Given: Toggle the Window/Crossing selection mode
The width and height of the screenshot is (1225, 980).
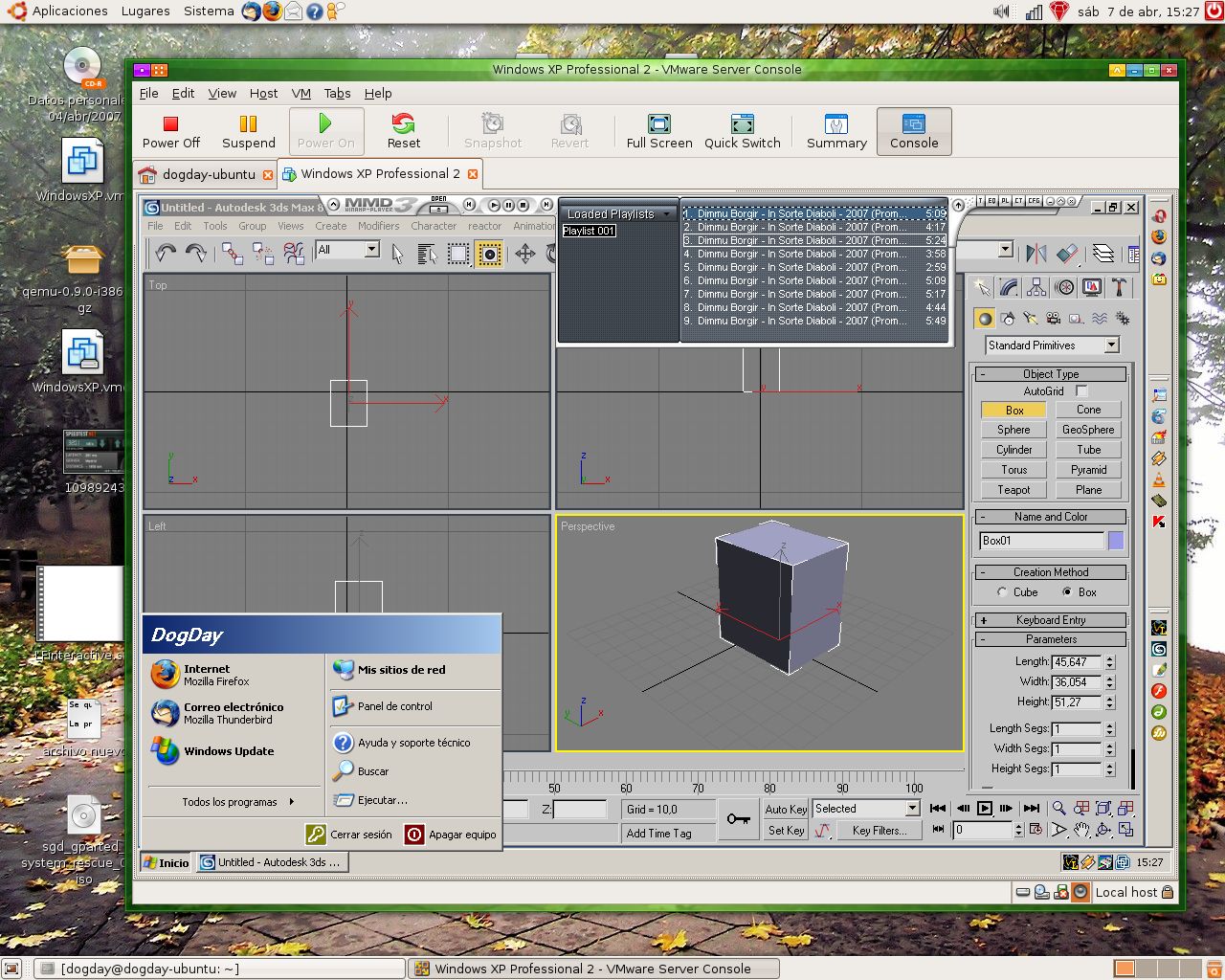Looking at the screenshot, I should pyautogui.click(x=489, y=253).
